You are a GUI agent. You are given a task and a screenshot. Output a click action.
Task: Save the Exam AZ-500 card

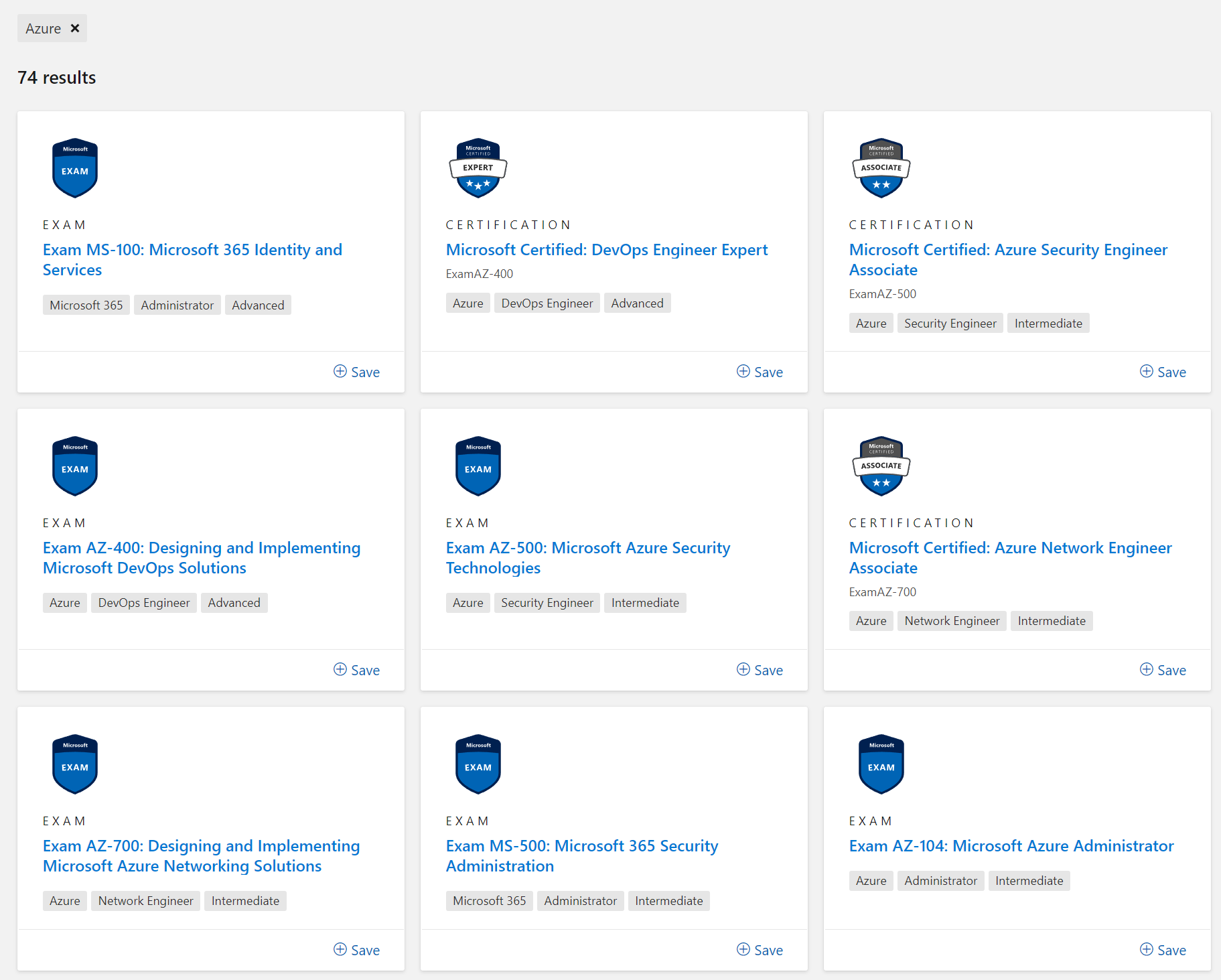point(760,670)
